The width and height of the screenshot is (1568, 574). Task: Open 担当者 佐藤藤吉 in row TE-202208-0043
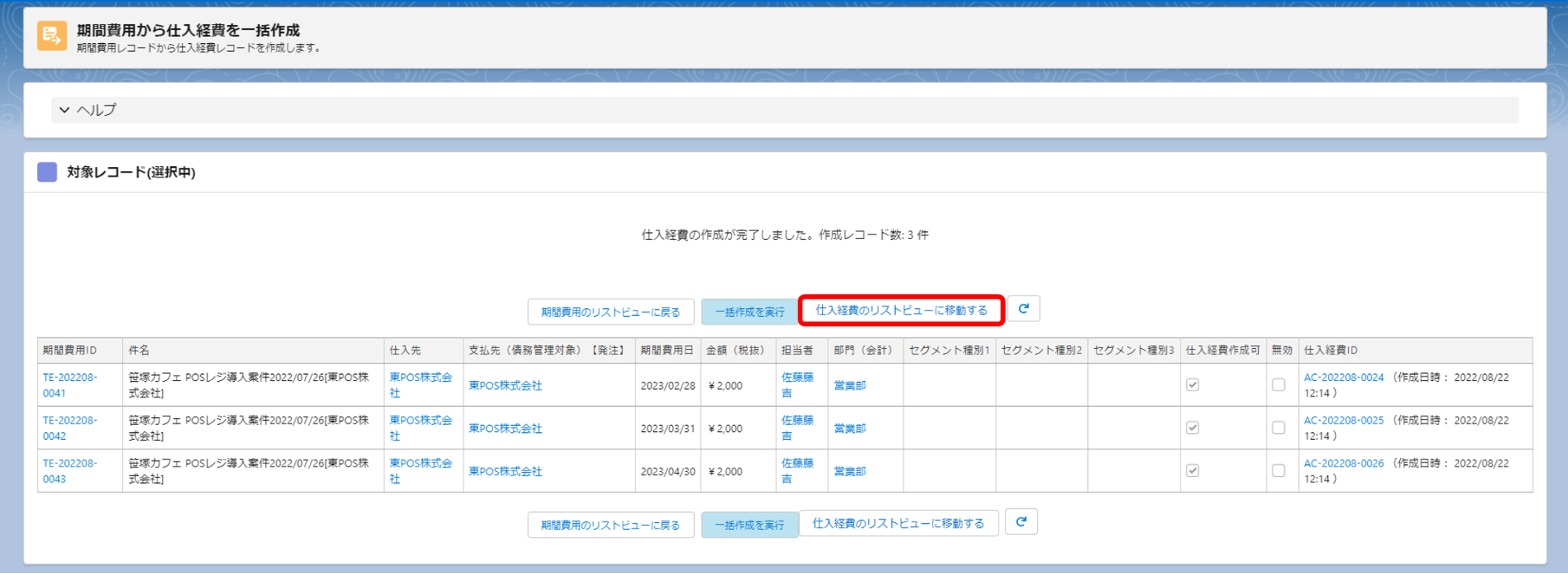click(x=797, y=471)
